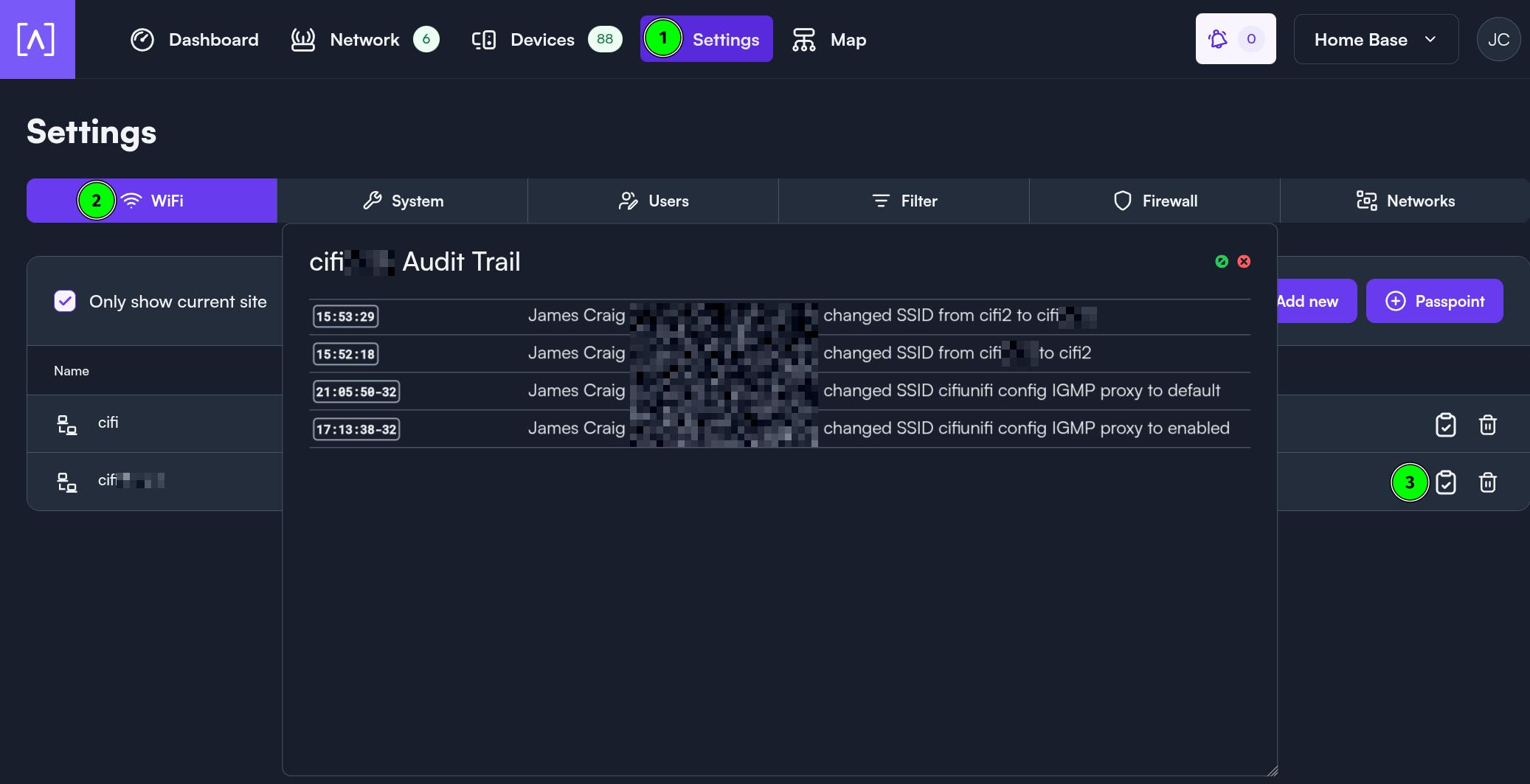Toggle Only show current site checkbox
The image size is (1530, 784).
pos(65,301)
